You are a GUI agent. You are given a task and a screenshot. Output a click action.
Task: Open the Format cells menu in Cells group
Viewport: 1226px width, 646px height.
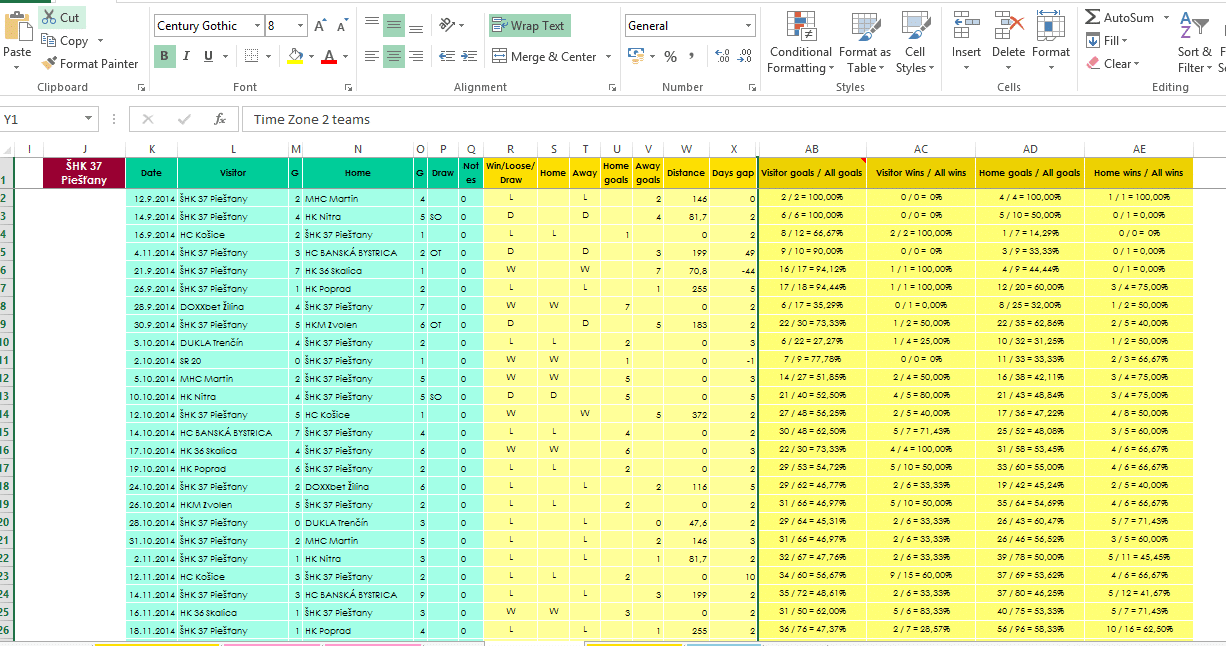point(1050,42)
